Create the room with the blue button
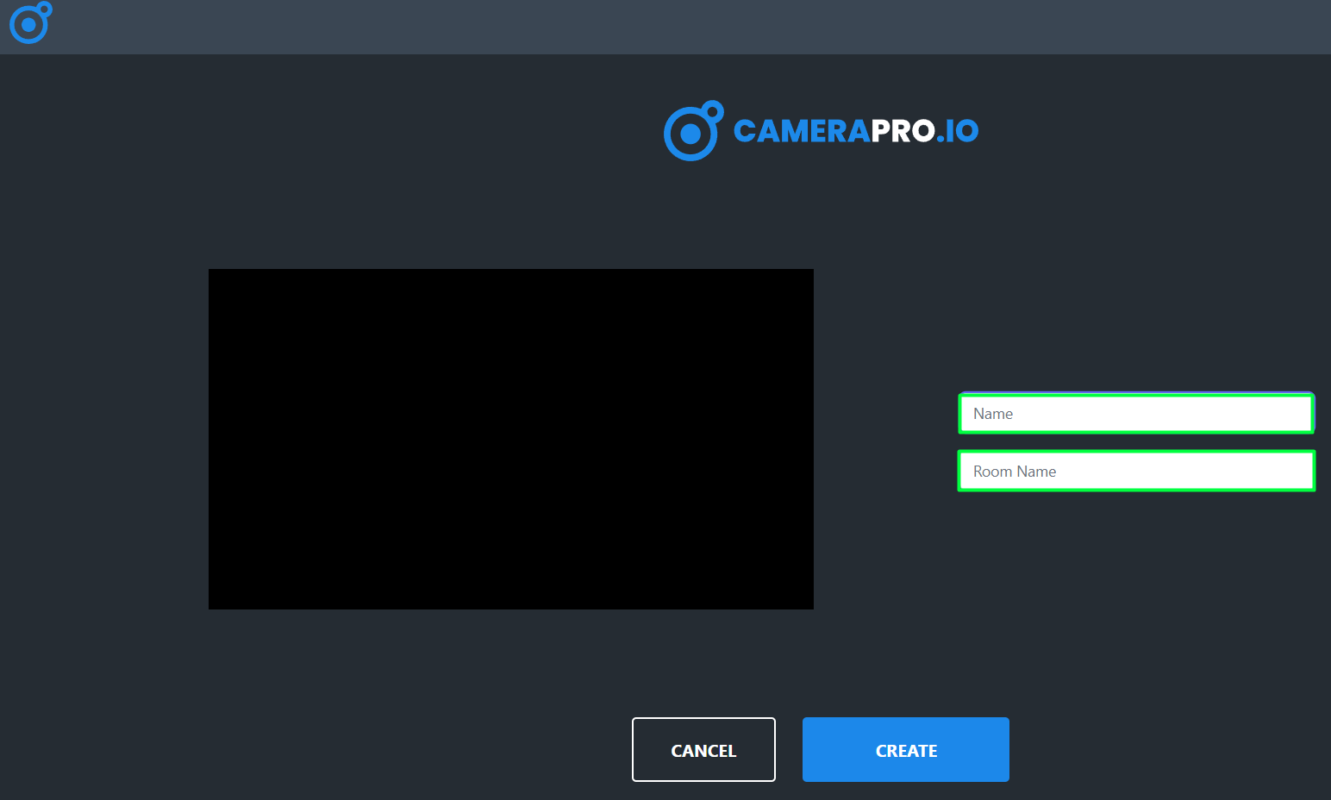The height and width of the screenshot is (800, 1331). coord(905,750)
